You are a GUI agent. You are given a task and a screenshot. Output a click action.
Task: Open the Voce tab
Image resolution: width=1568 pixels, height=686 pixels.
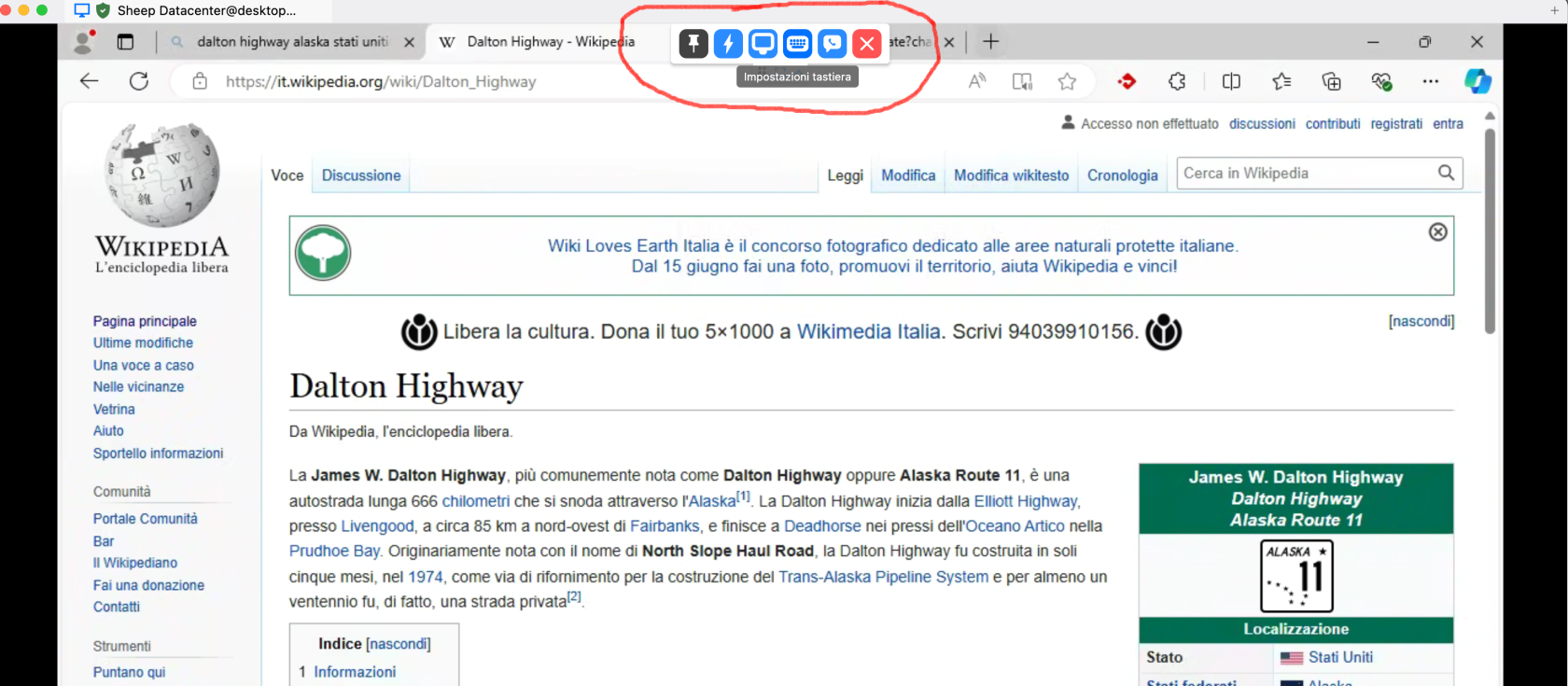pyautogui.click(x=287, y=175)
